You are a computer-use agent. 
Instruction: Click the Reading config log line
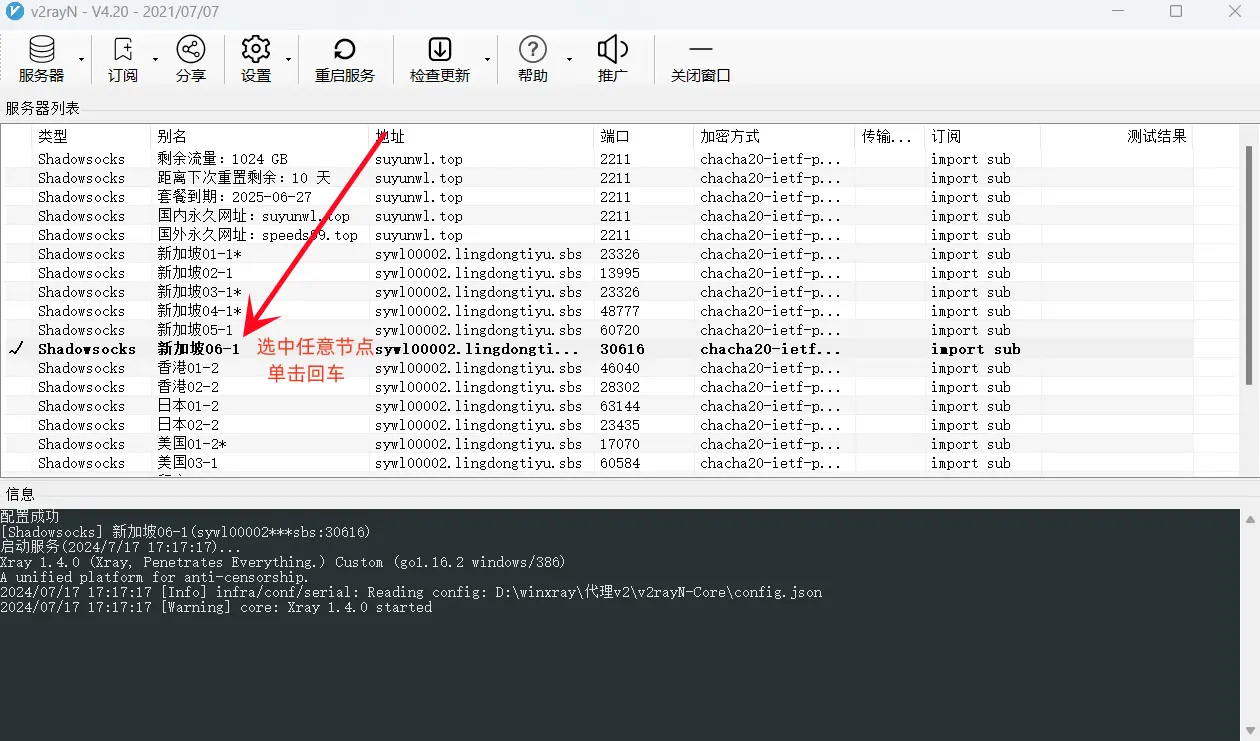[x=411, y=592]
